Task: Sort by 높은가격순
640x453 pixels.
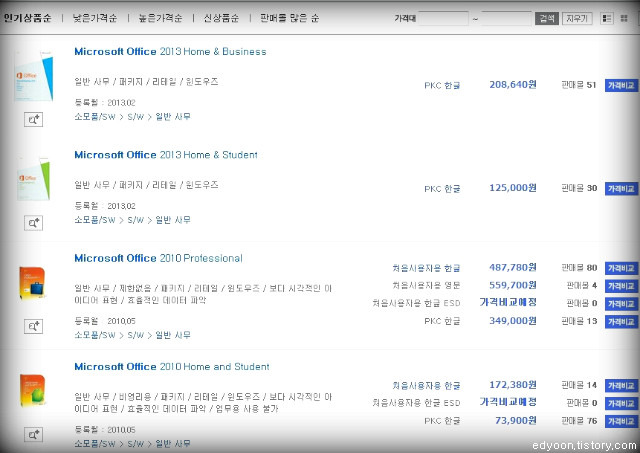Action: pyautogui.click(x=160, y=18)
